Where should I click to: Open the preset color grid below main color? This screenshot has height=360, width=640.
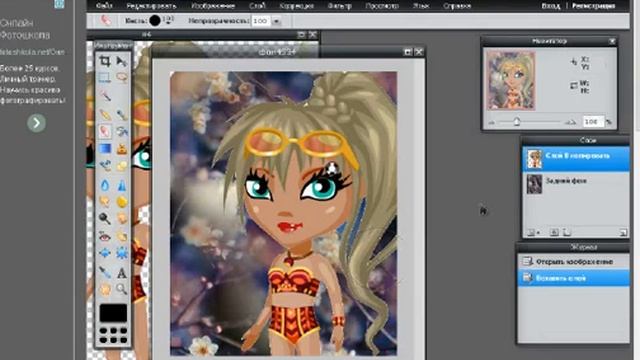tap(113, 335)
